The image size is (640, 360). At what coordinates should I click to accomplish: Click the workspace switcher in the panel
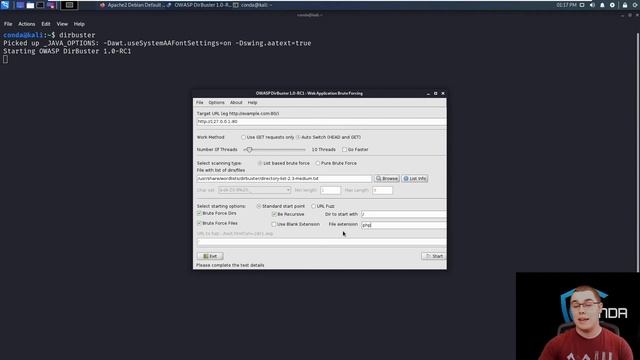(69, 5)
